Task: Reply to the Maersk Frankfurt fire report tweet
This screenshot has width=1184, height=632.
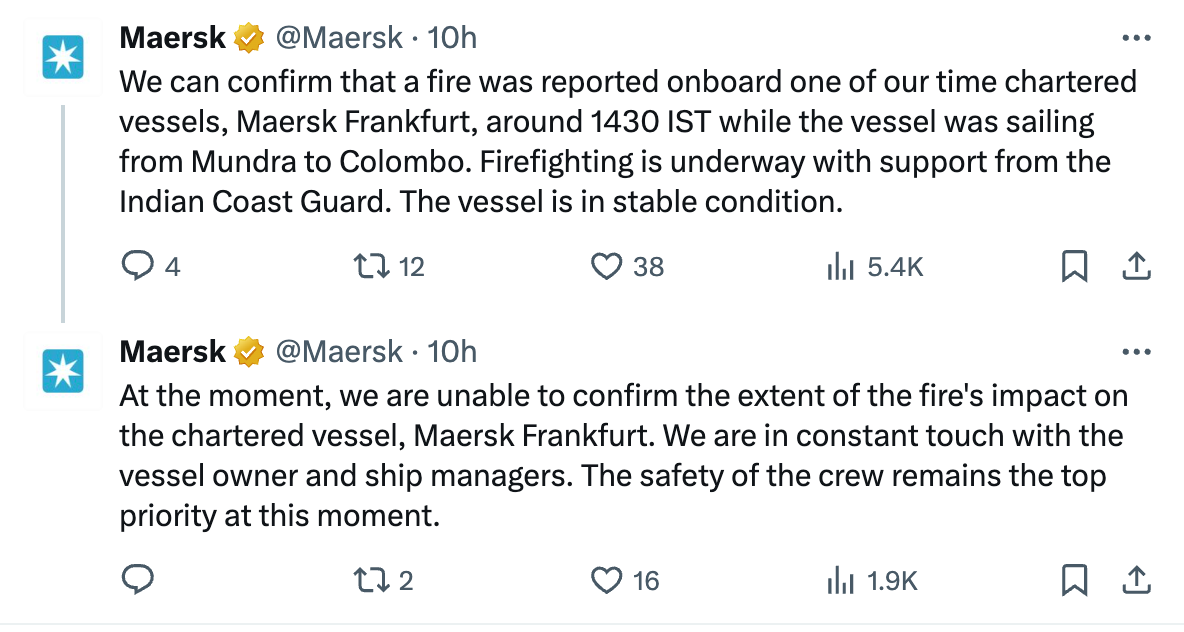Action: 136,266
